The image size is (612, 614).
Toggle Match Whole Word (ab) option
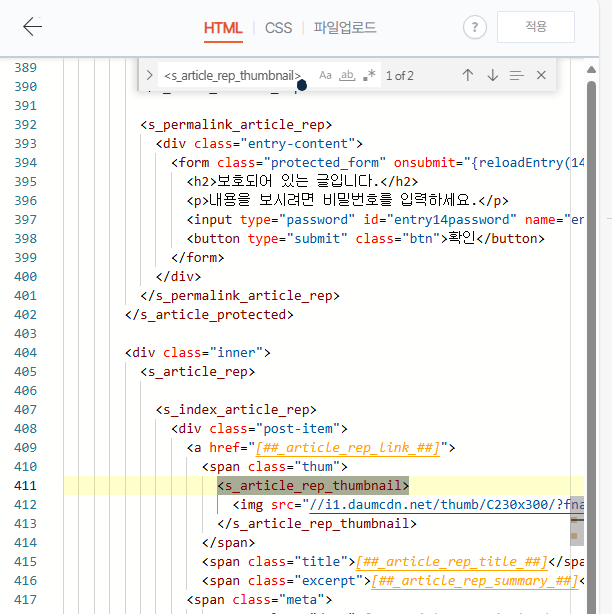point(347,75)
